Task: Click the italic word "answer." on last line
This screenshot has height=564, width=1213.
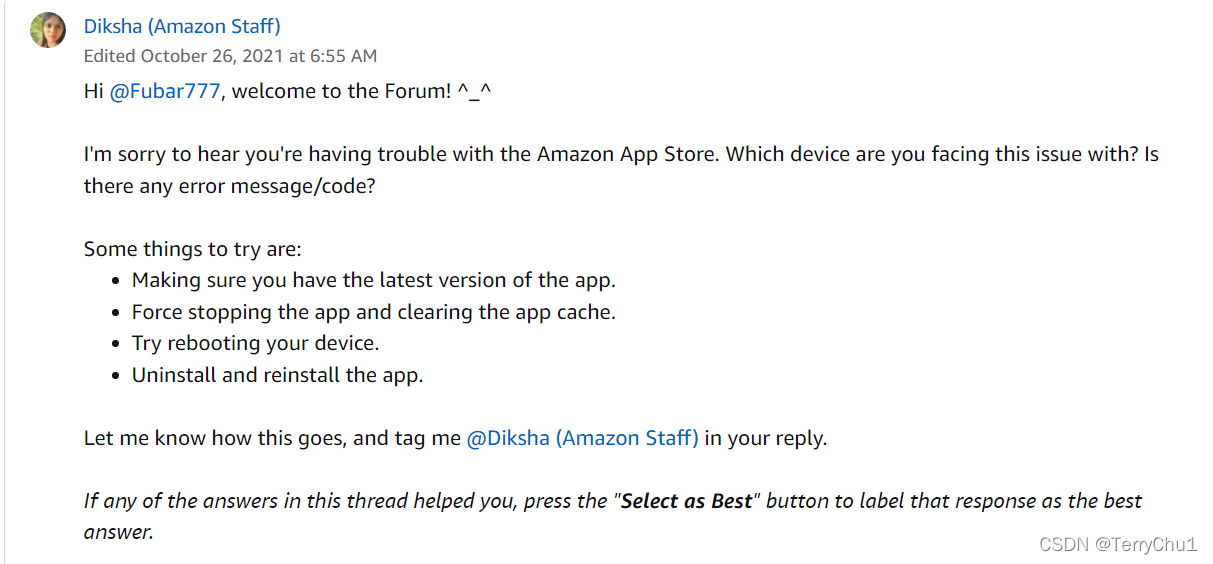Action: [118, 533]
